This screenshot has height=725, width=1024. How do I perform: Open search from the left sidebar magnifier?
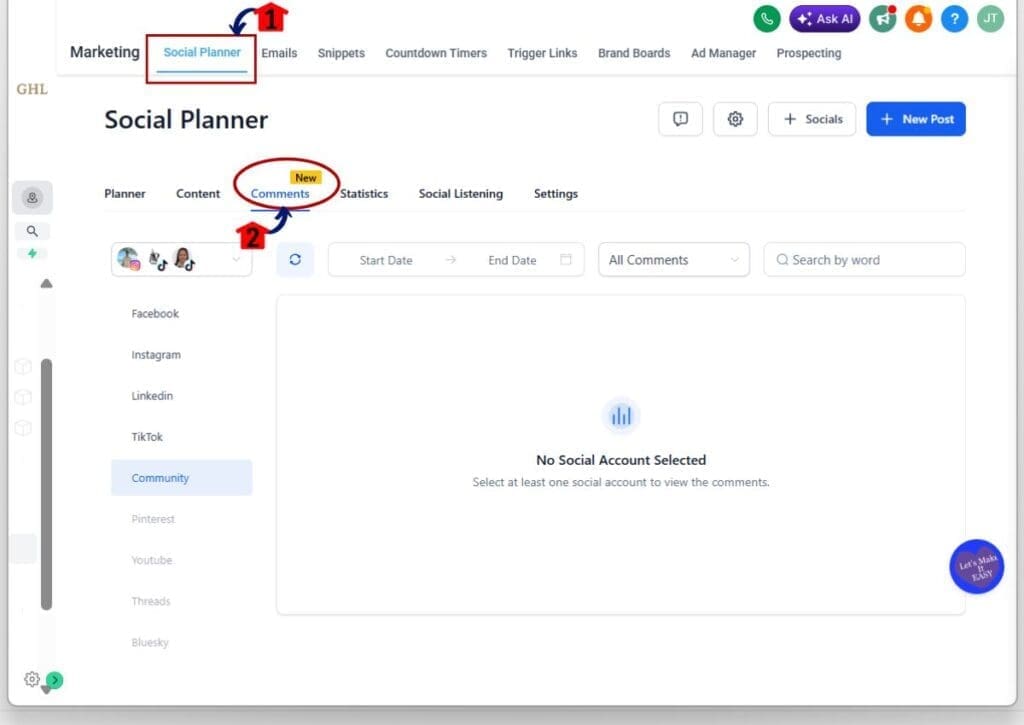31,230
